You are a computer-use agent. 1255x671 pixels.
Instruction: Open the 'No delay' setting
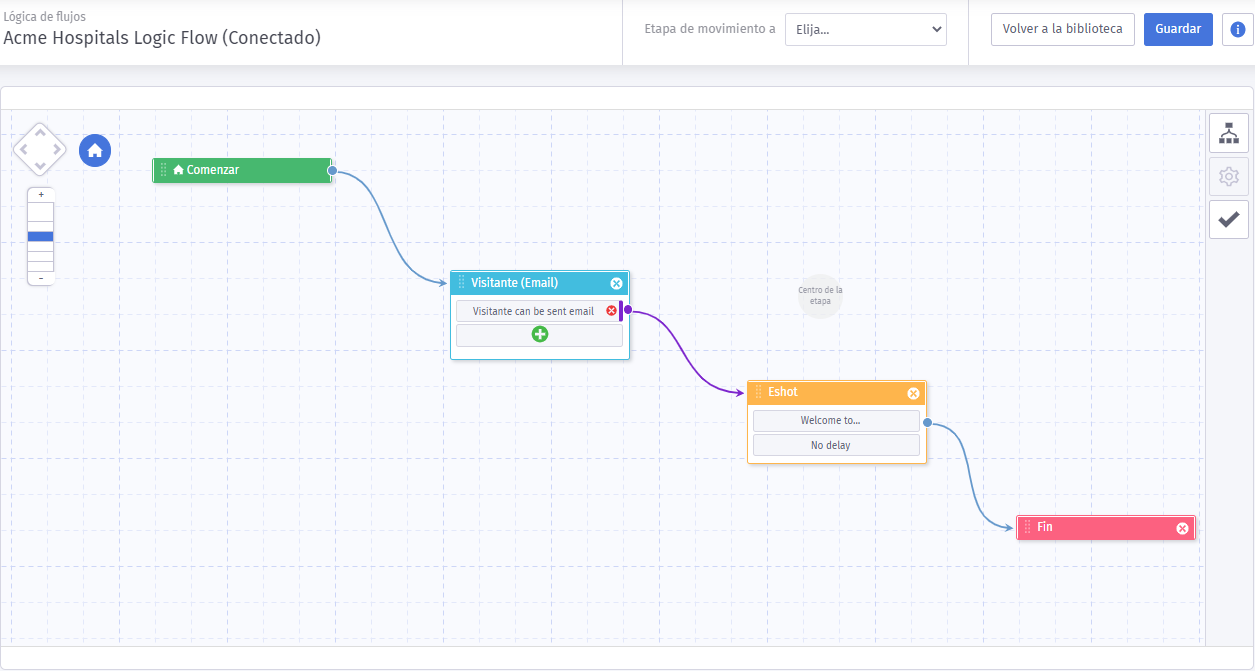click(836, 445)
